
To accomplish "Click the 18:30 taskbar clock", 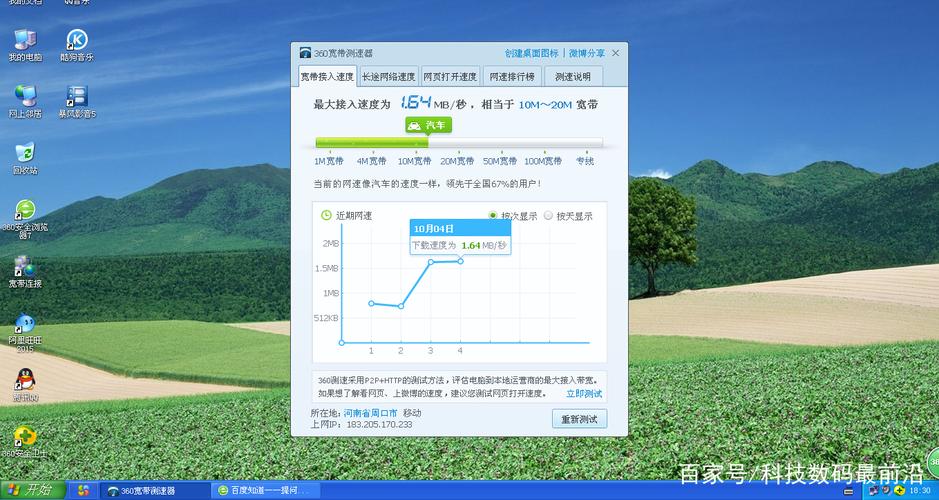I will pos(919,490).
